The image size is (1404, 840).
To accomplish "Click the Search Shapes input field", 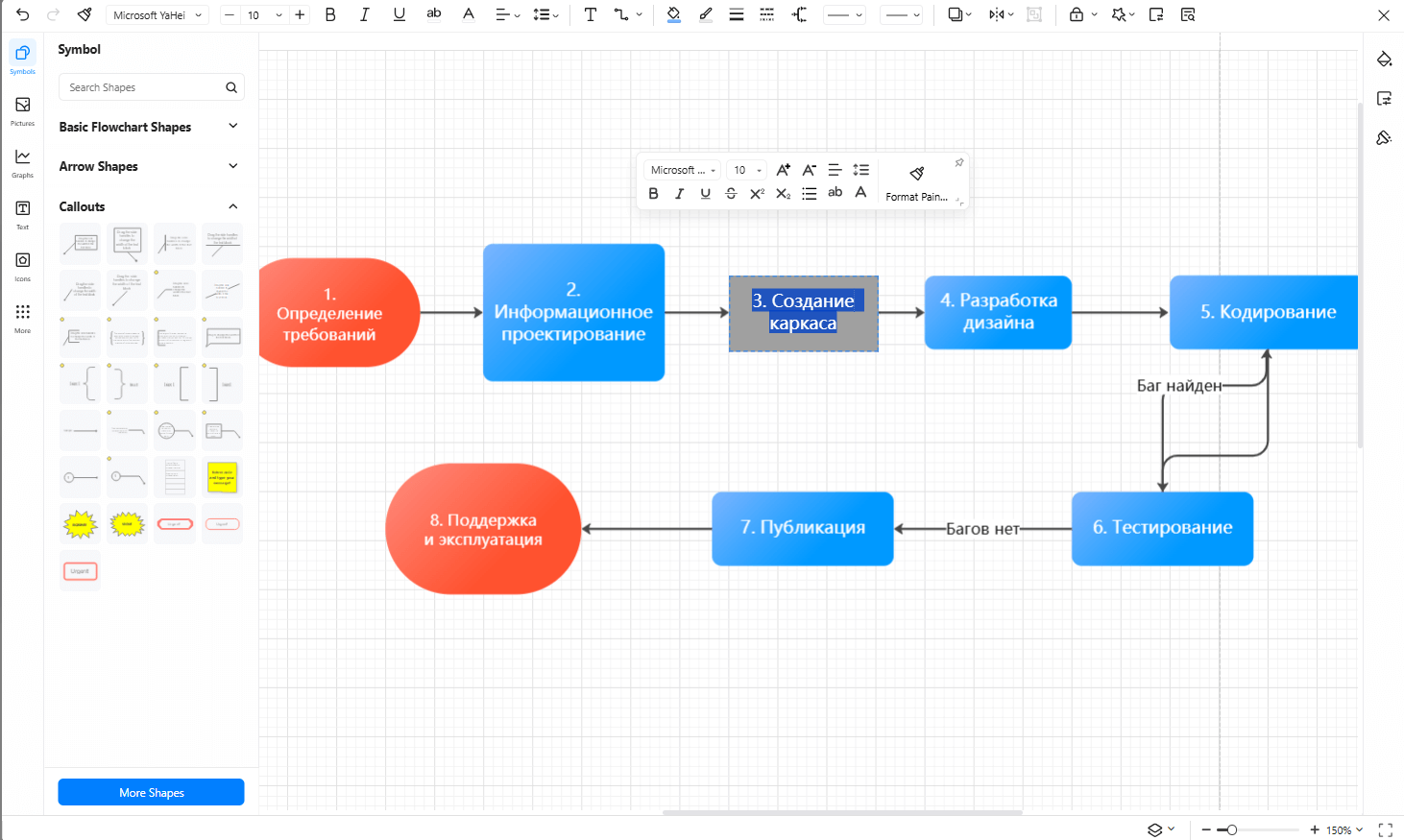I will (x=144, y=87).
